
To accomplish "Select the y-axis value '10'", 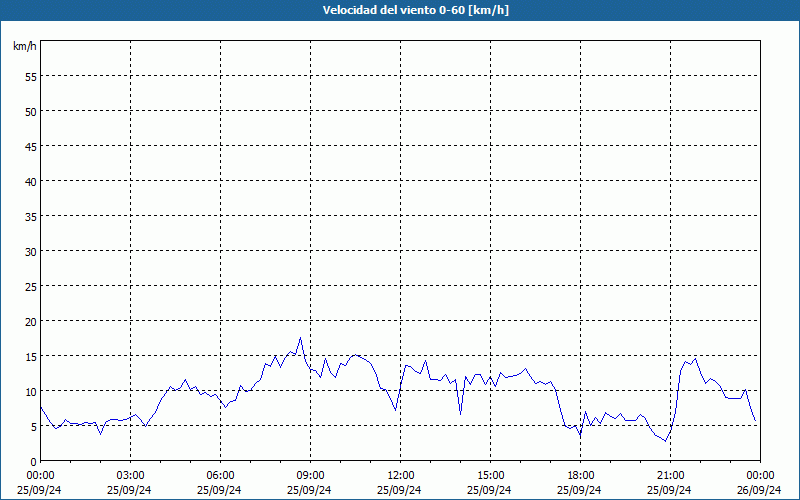I will [x=31, y=391].
